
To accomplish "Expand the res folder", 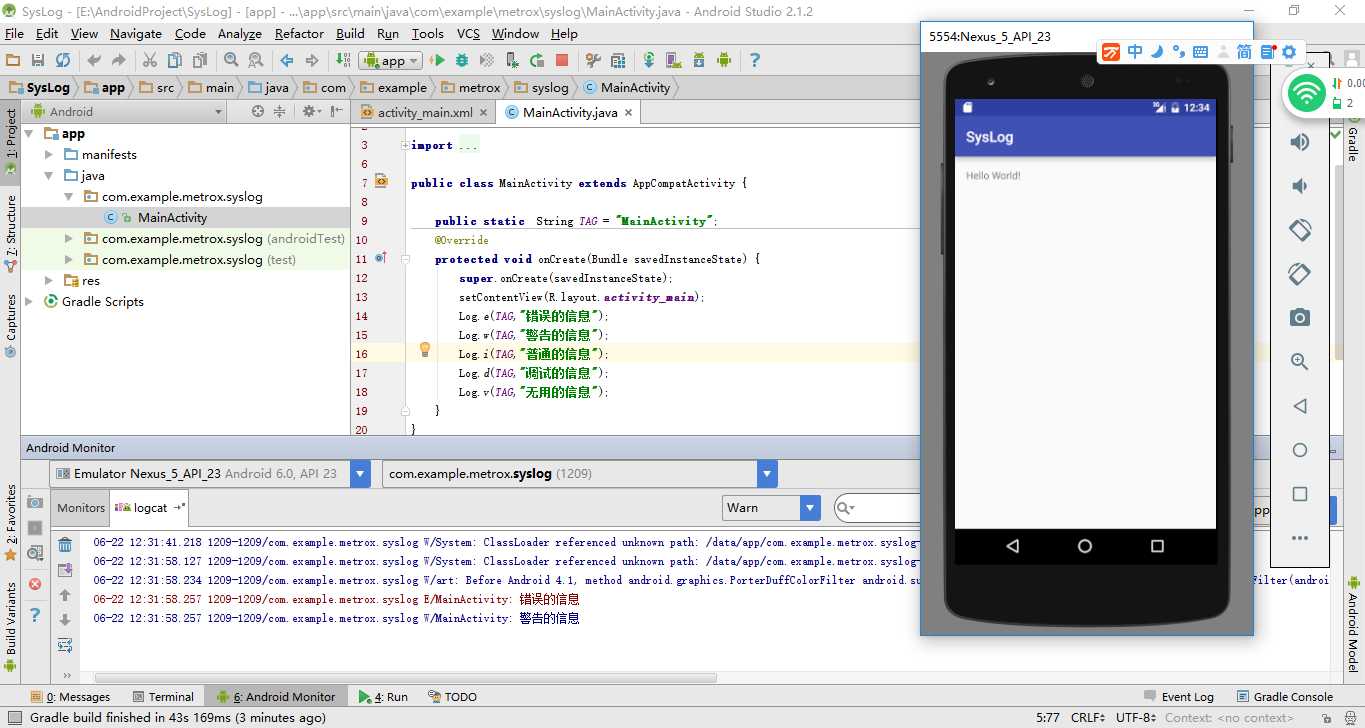I will (49, 281).
